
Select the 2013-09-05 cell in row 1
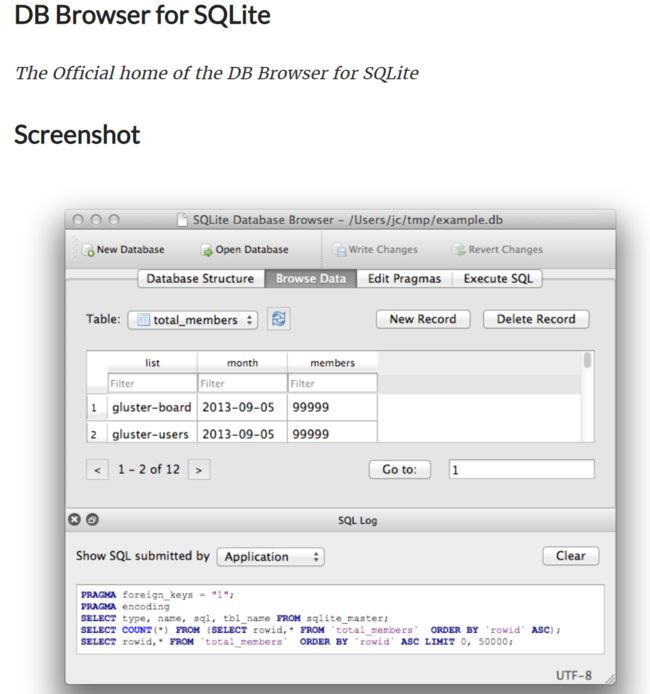[x=242, y=407]
